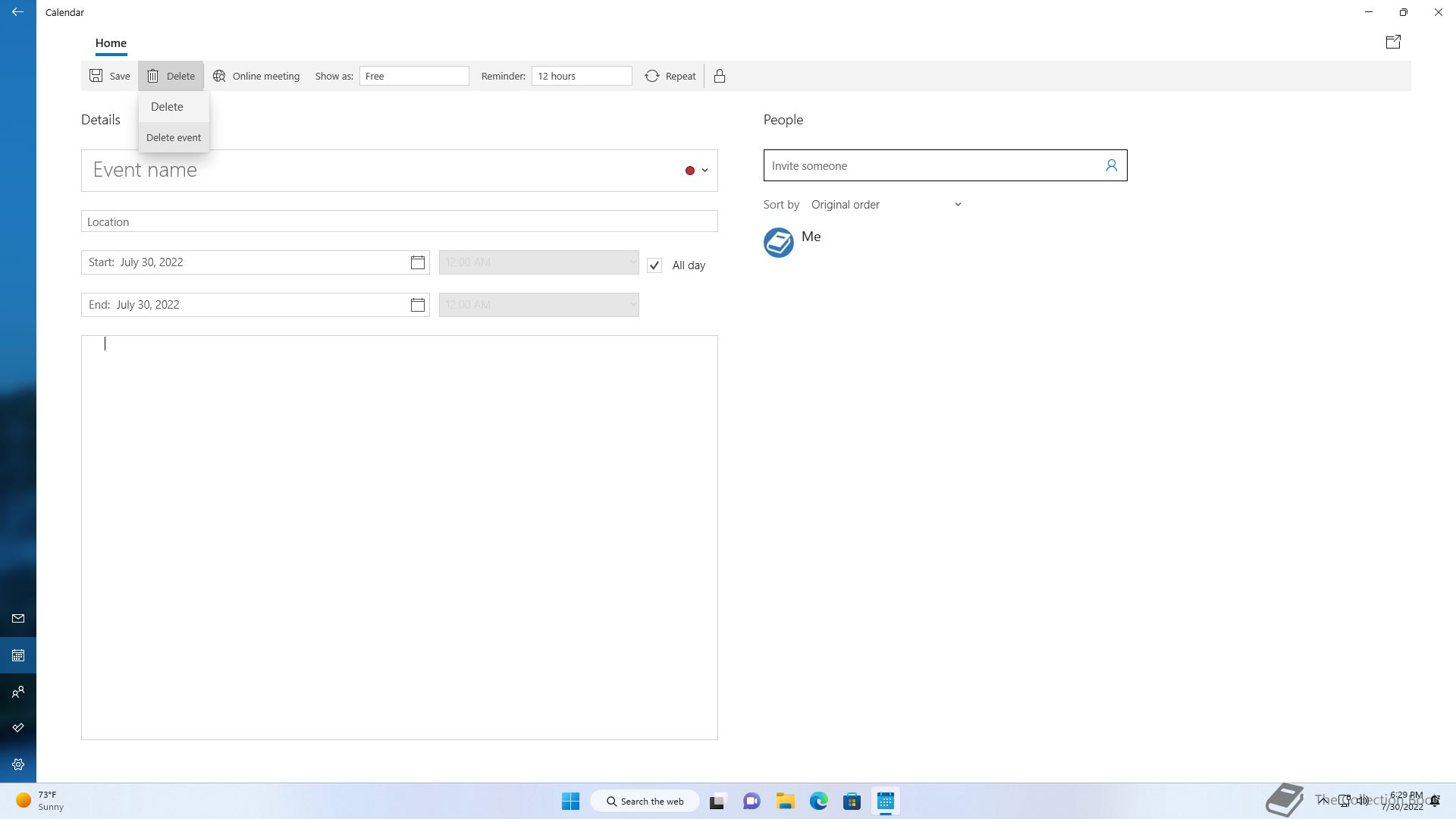Click the Start time dropdown

[539, 262]
